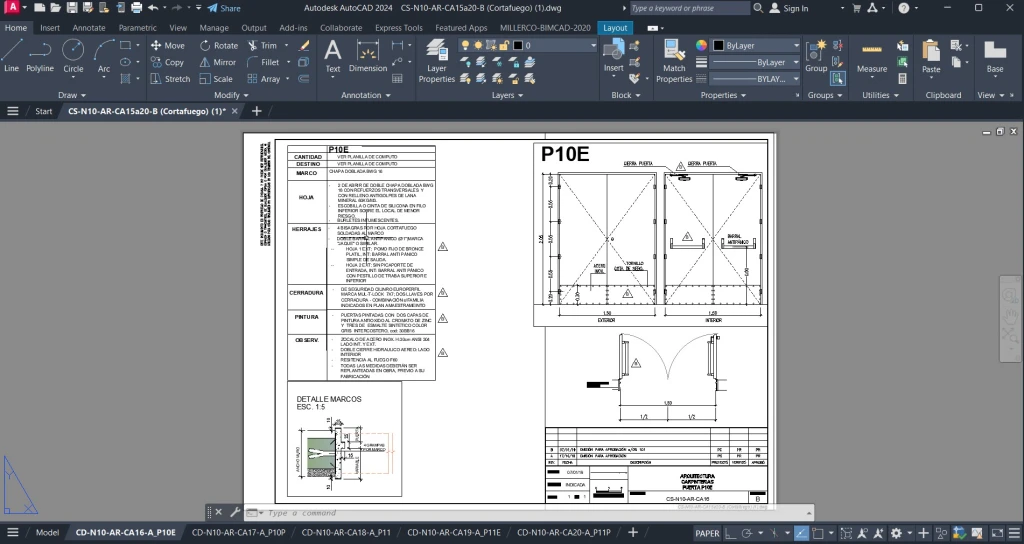Select the Polyline tool
The image size is (1024, 544).
40,56
